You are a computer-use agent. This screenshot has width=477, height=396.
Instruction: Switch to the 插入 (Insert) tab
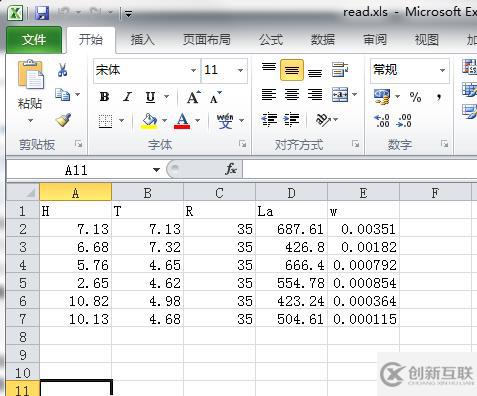pos(142,40)
